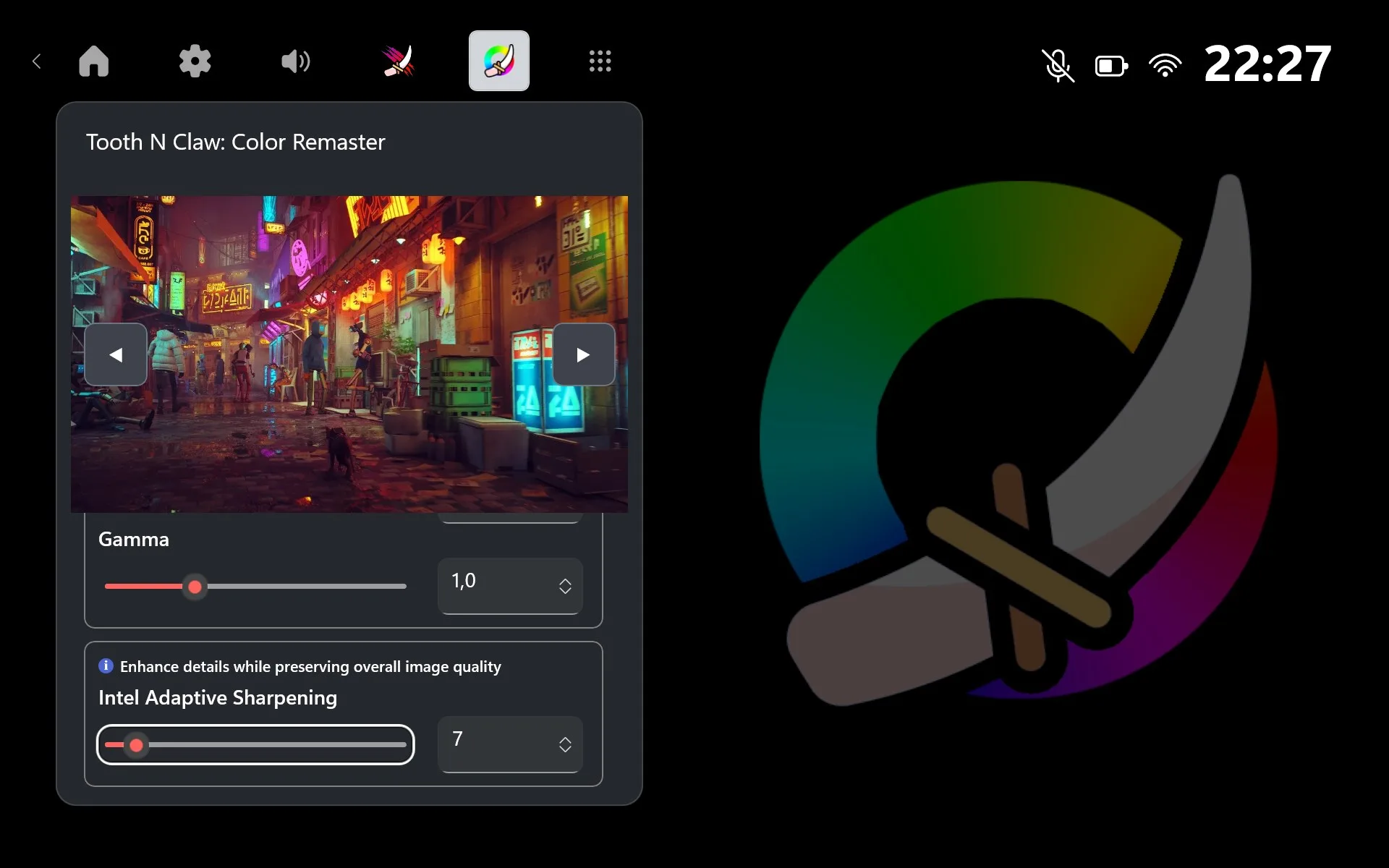Click the neon street preview image
1389x868 pixels.
pyautogui.click(x=349, y=354)
